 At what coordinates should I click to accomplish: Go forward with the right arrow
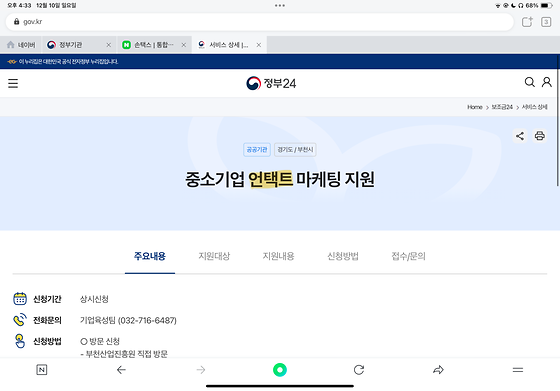[x=201, y=370]
